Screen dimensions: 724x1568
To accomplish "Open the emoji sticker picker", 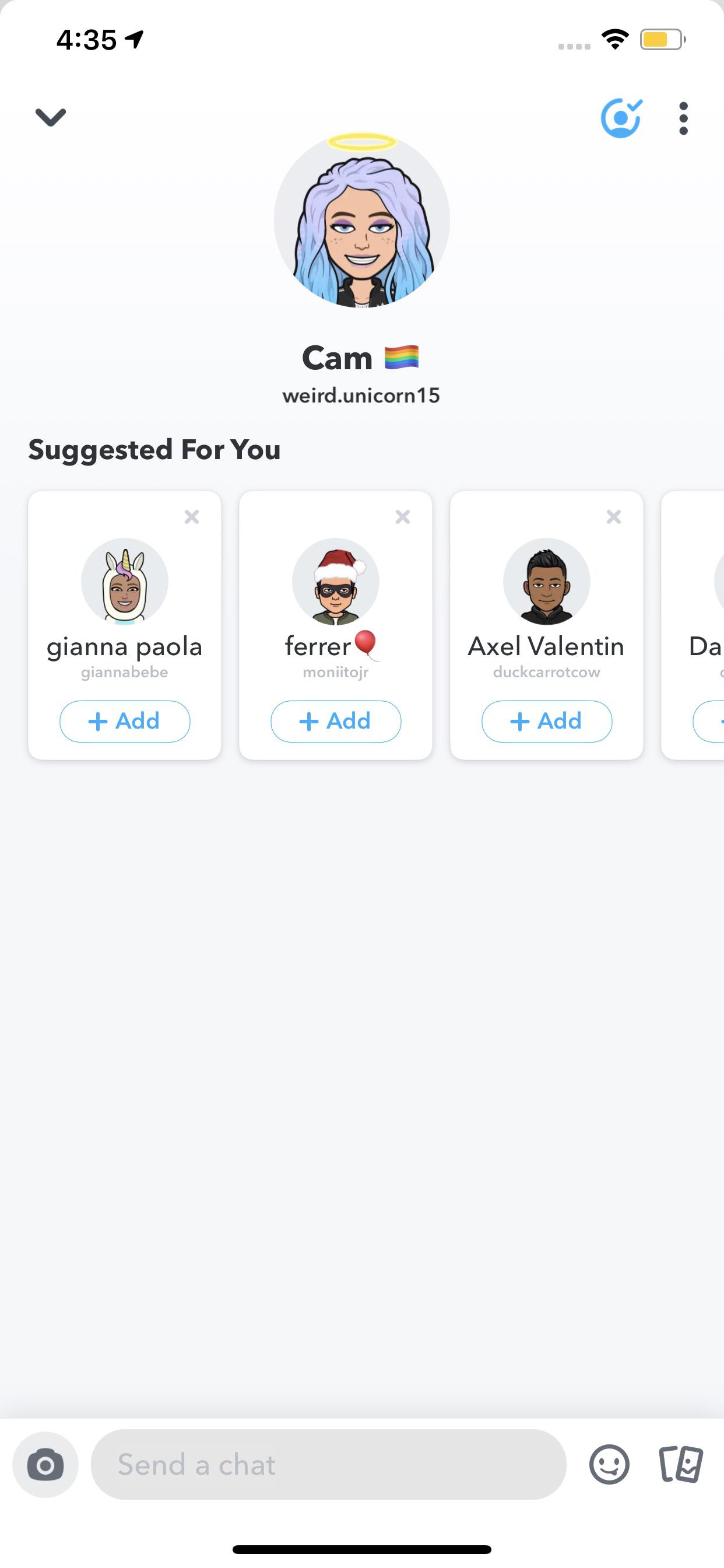I will [x=609, y=1465].
